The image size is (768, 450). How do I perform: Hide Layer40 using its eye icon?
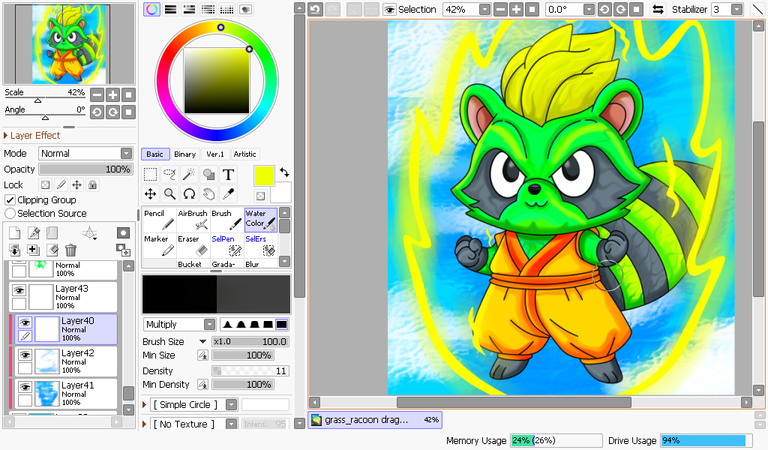click(x=25, y=322)
